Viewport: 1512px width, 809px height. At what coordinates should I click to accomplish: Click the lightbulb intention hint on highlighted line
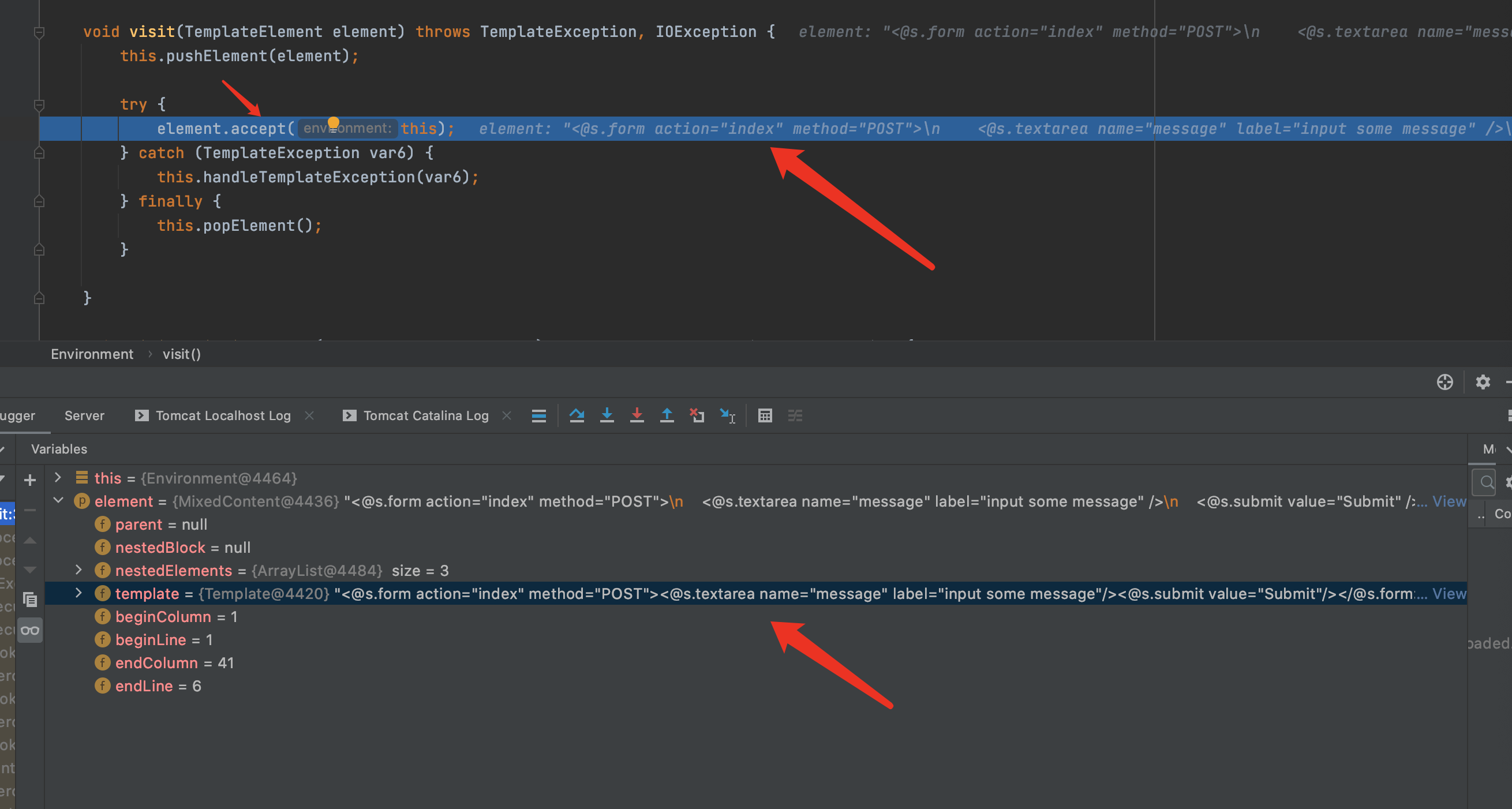coord(334,123)
